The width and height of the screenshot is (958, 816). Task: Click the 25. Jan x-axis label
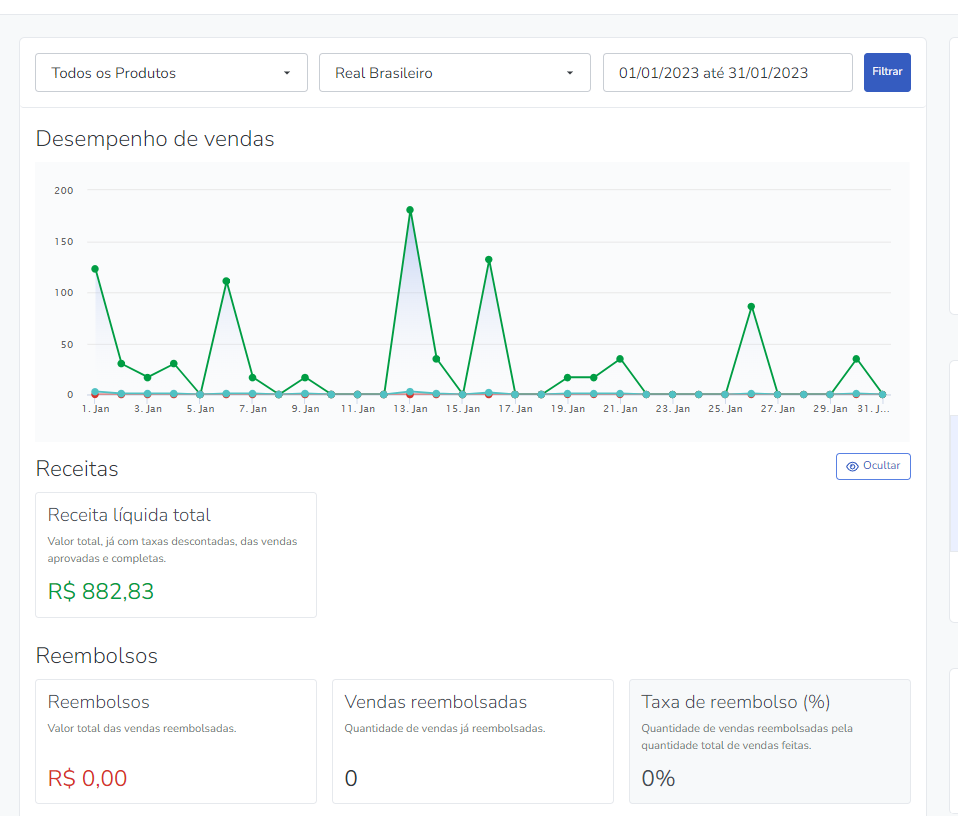click(x=725, y=409)
